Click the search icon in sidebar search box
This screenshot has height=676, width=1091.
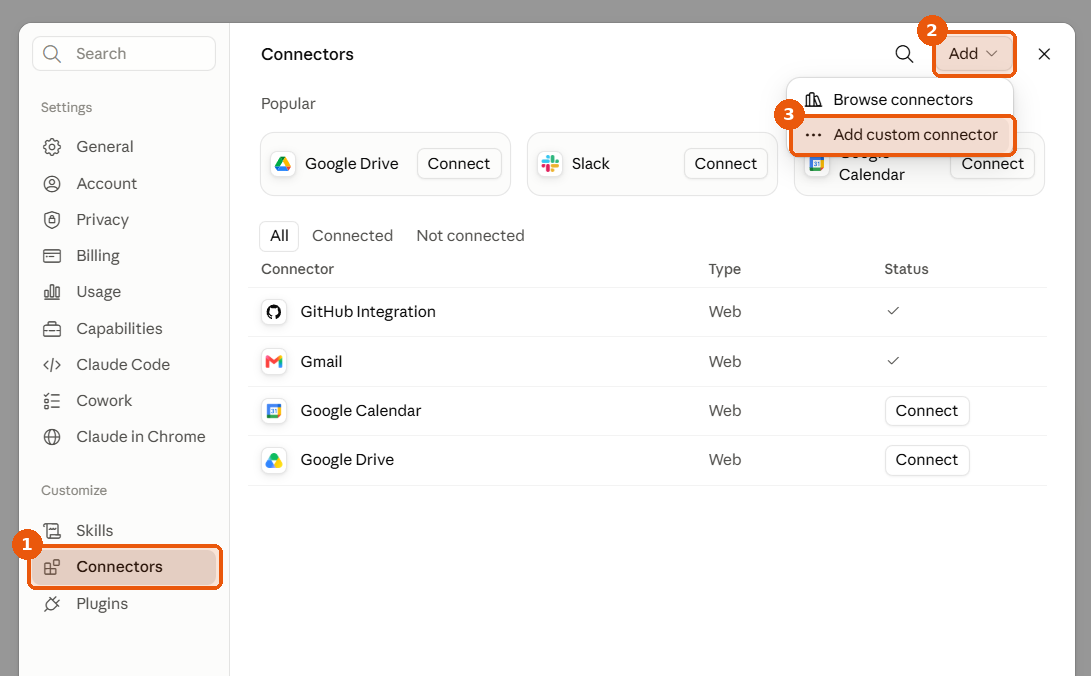52,54
